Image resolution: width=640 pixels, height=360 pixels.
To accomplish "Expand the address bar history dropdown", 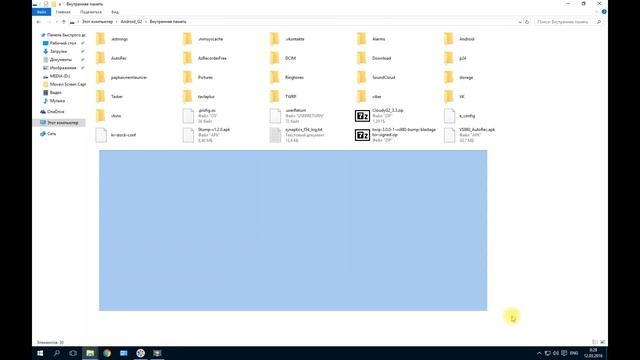I will coord(520,22).
